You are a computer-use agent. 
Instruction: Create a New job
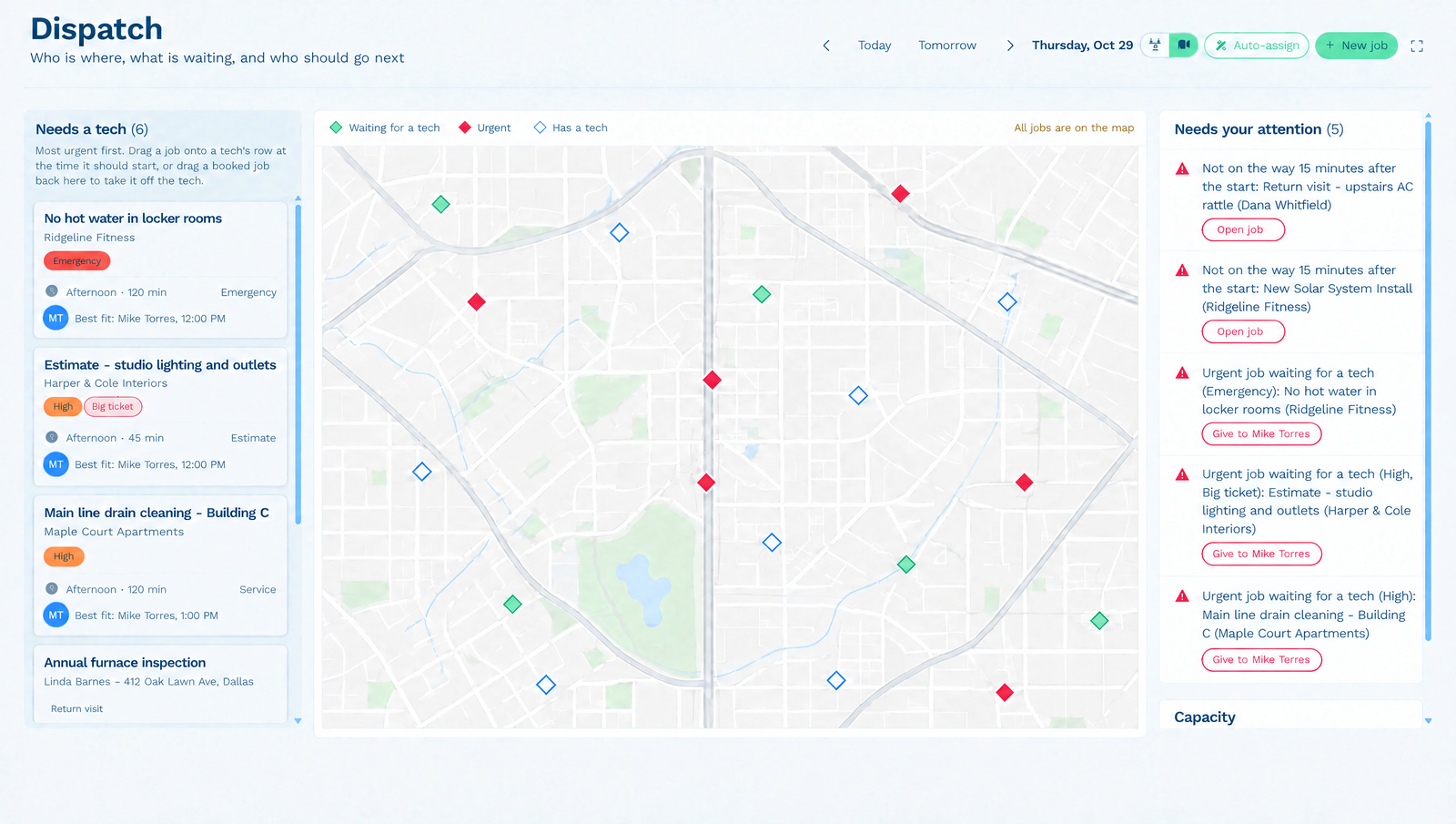(1356, 46)
